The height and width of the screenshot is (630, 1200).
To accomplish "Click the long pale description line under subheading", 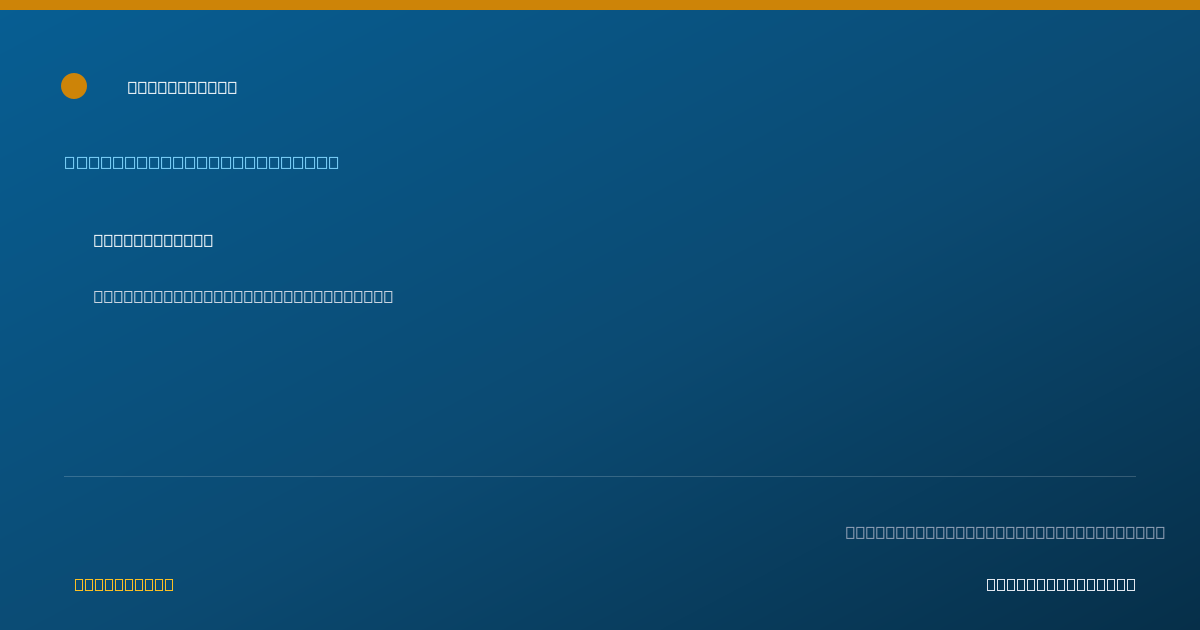I will (x=243, y=296).
